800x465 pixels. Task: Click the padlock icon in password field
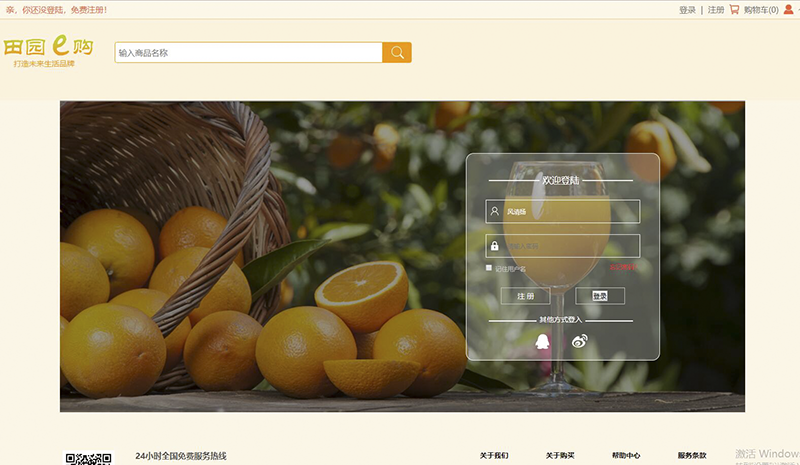tap(494, 246)
